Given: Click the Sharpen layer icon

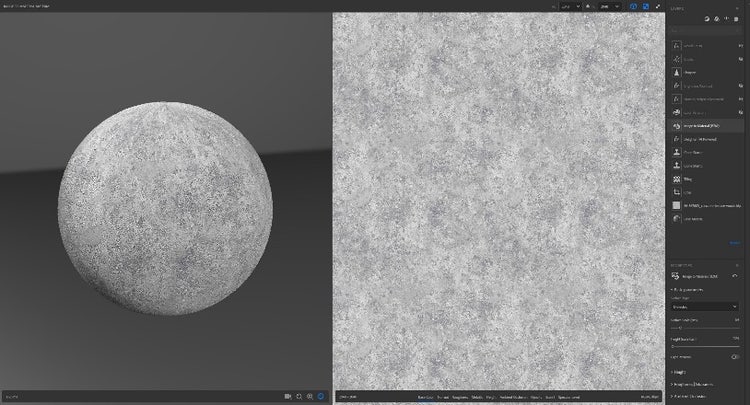Looking at the screenshot, I should [676, 73].
